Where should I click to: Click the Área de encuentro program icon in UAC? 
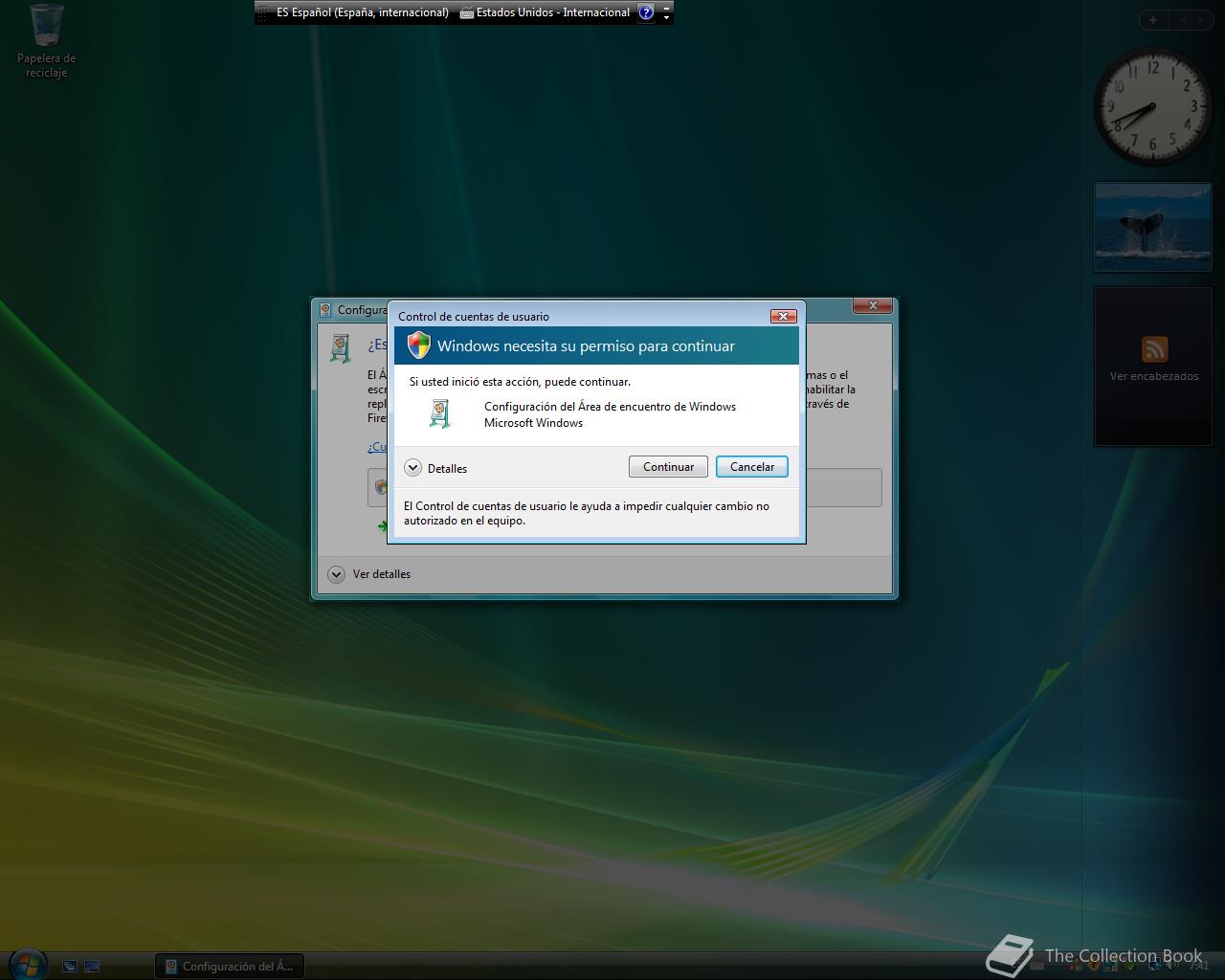(x=439, y=413)
